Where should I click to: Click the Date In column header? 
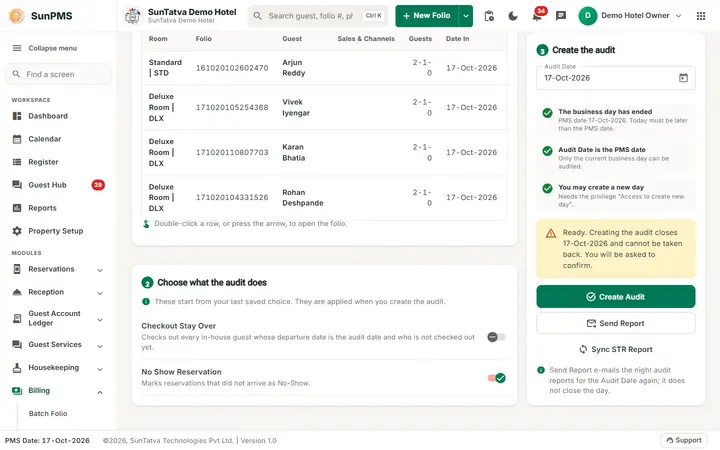pos(457,39)
